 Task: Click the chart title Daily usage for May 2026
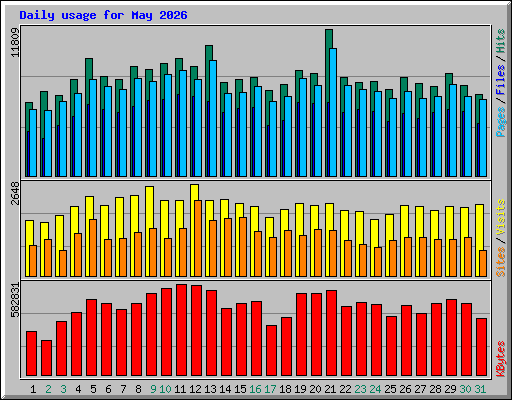(x=103, y=15)
